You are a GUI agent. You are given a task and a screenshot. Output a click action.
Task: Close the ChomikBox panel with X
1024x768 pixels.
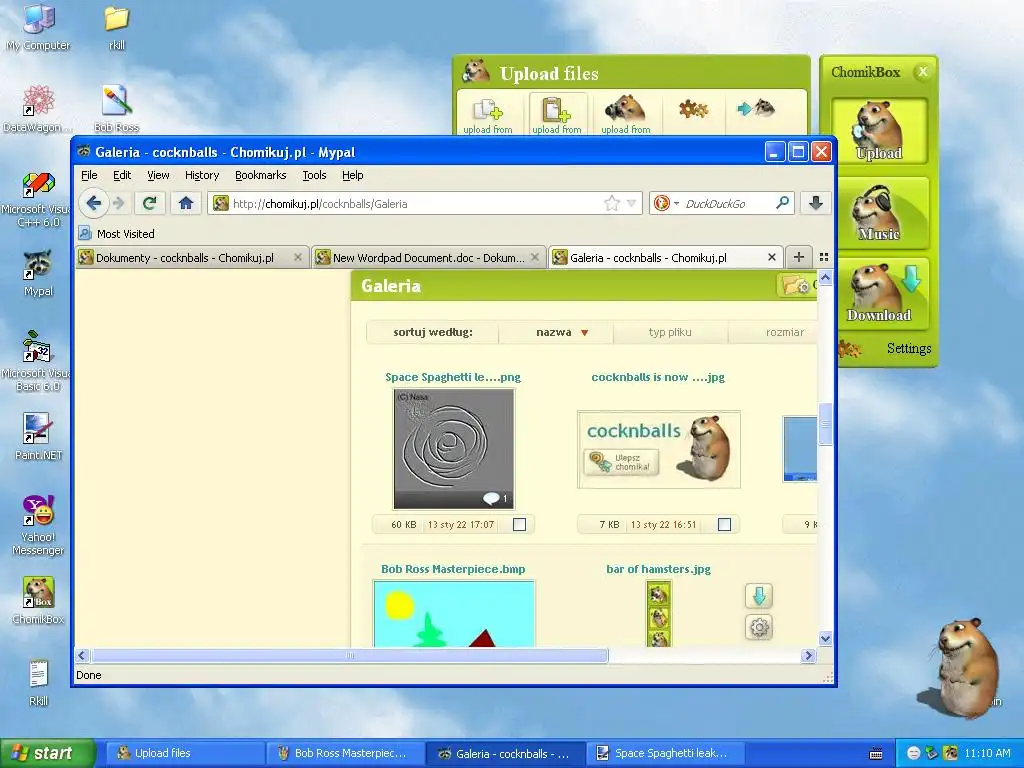(x=922, y=72)
